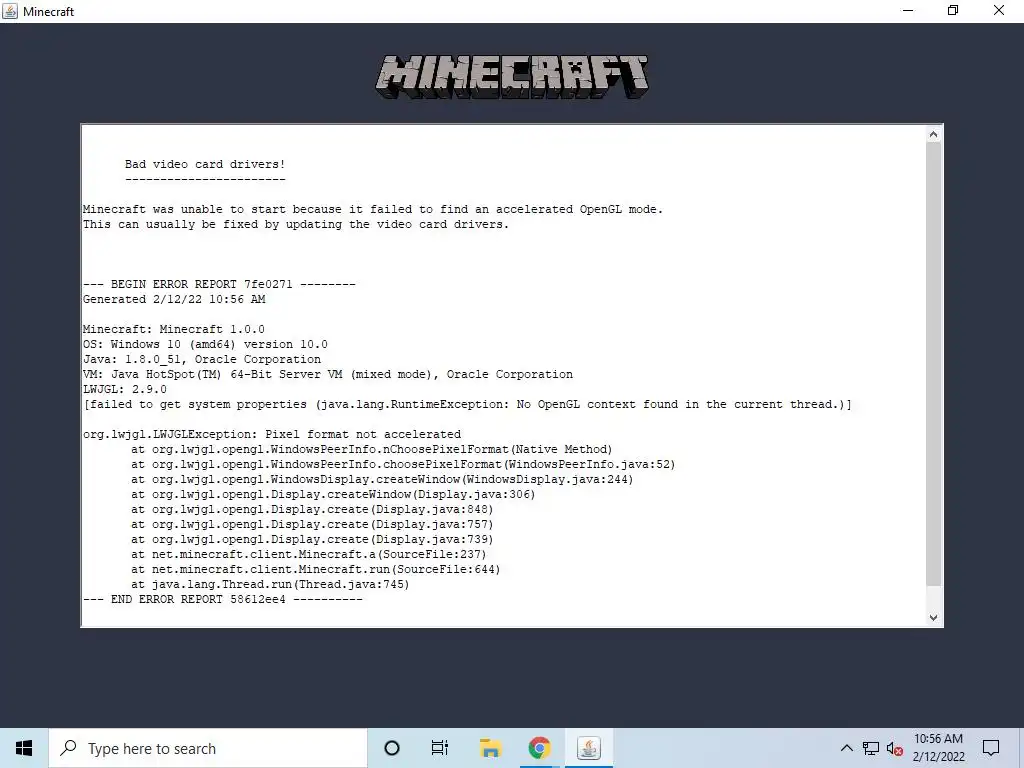Viewport: 1024px width, 768px height.
Task: Click the taskbar clock 10:56 AM
Action: point(938,748)
